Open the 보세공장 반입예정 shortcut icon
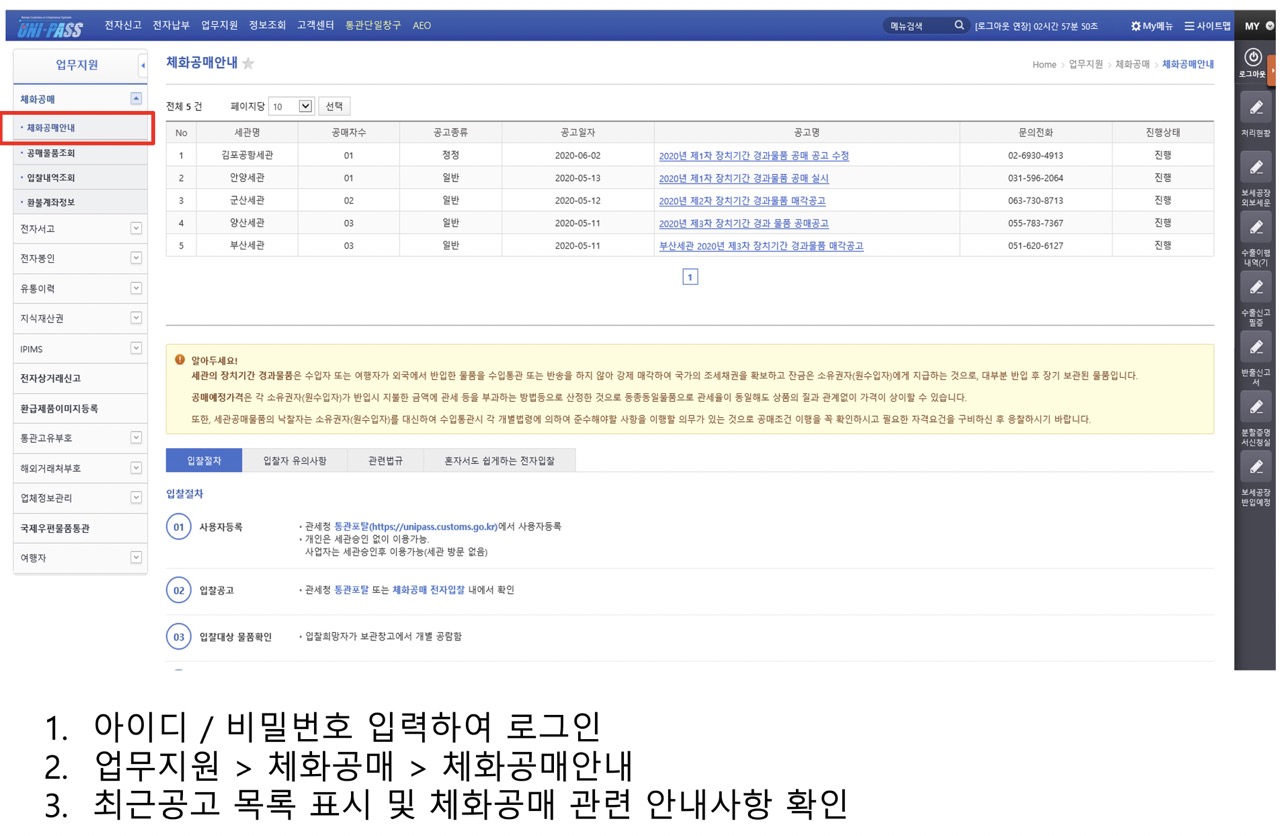 1256,467
